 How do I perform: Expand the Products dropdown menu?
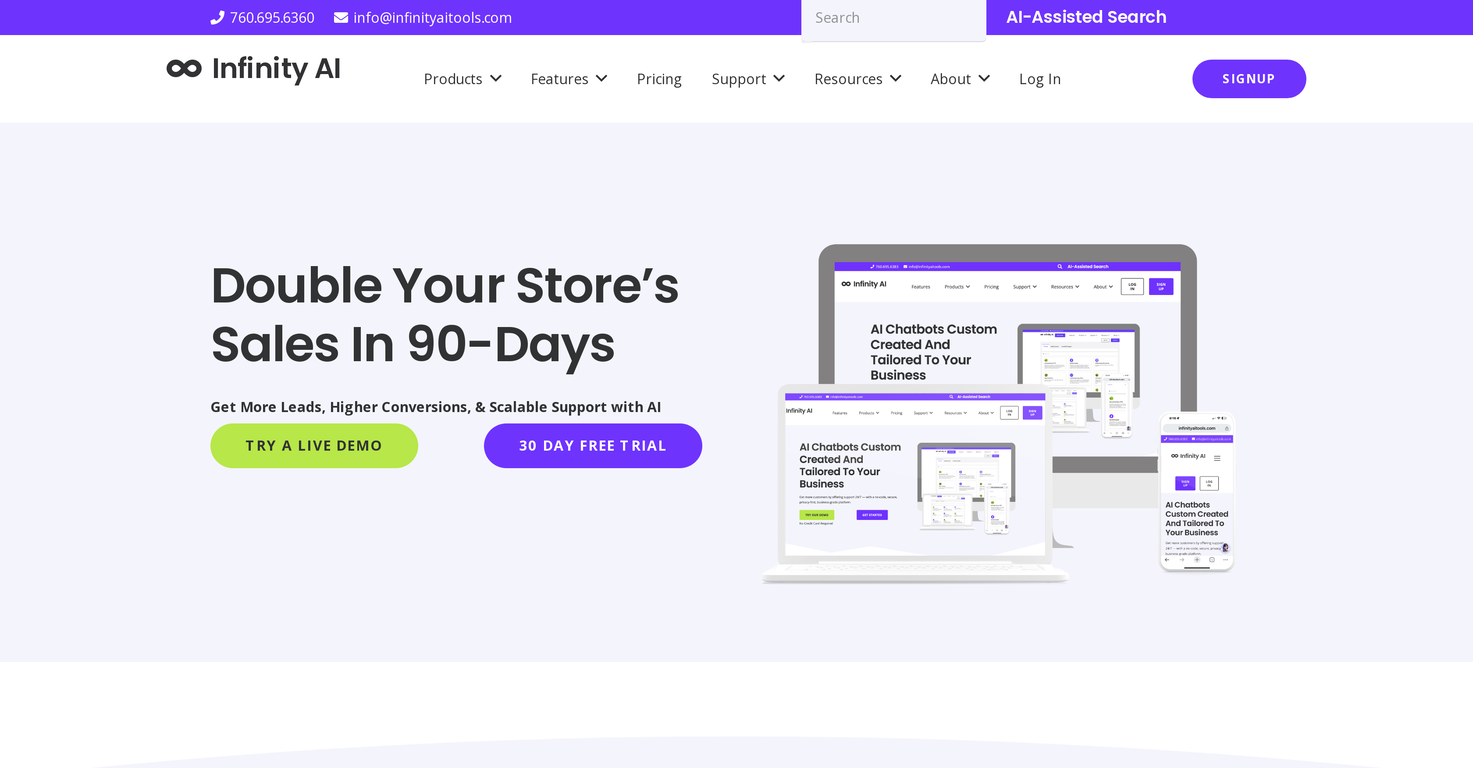tap(462, 79)
